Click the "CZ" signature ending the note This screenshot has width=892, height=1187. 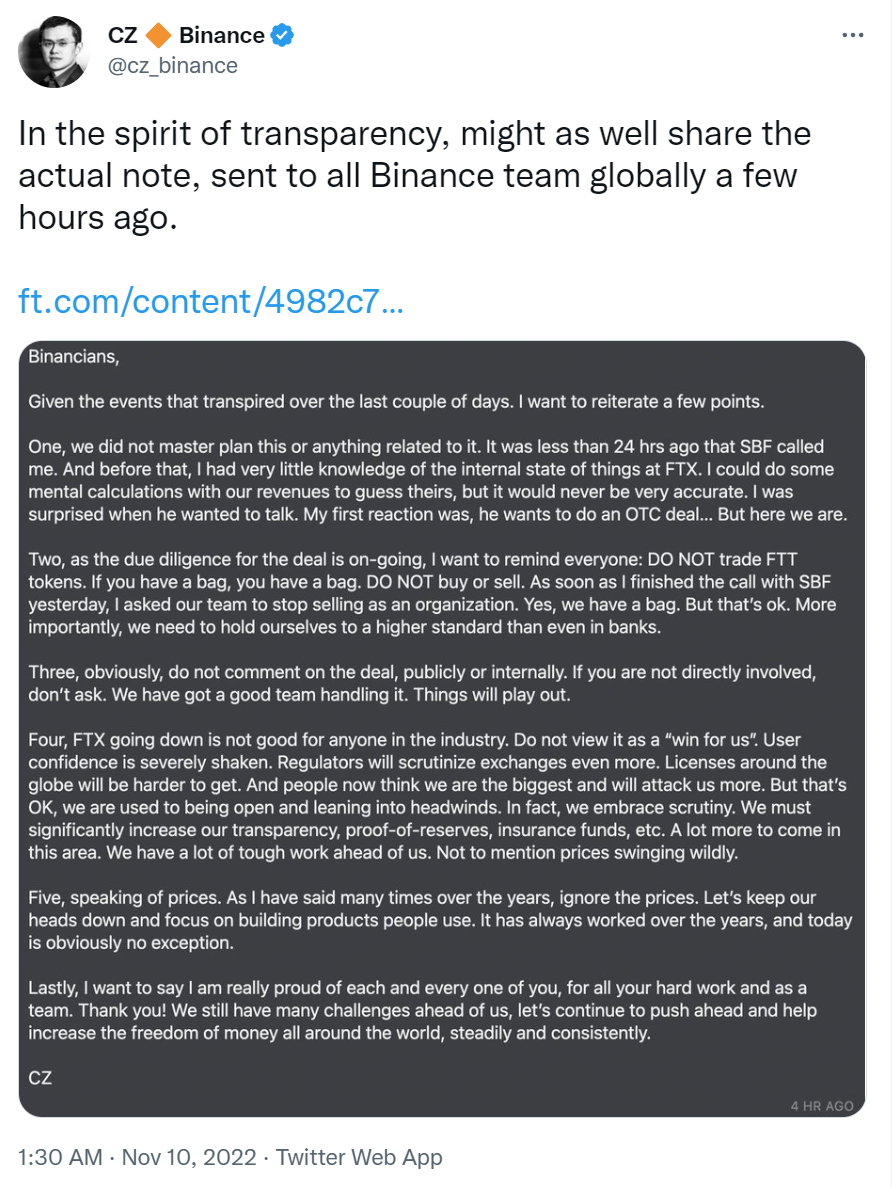(40, 1079)
